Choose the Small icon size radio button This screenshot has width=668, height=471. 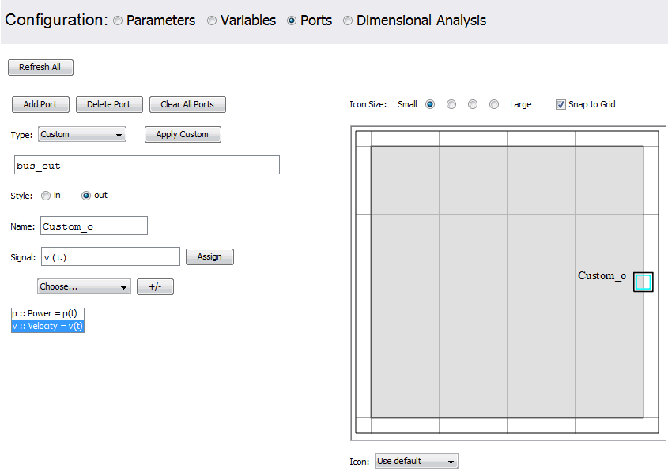(430, 103)
